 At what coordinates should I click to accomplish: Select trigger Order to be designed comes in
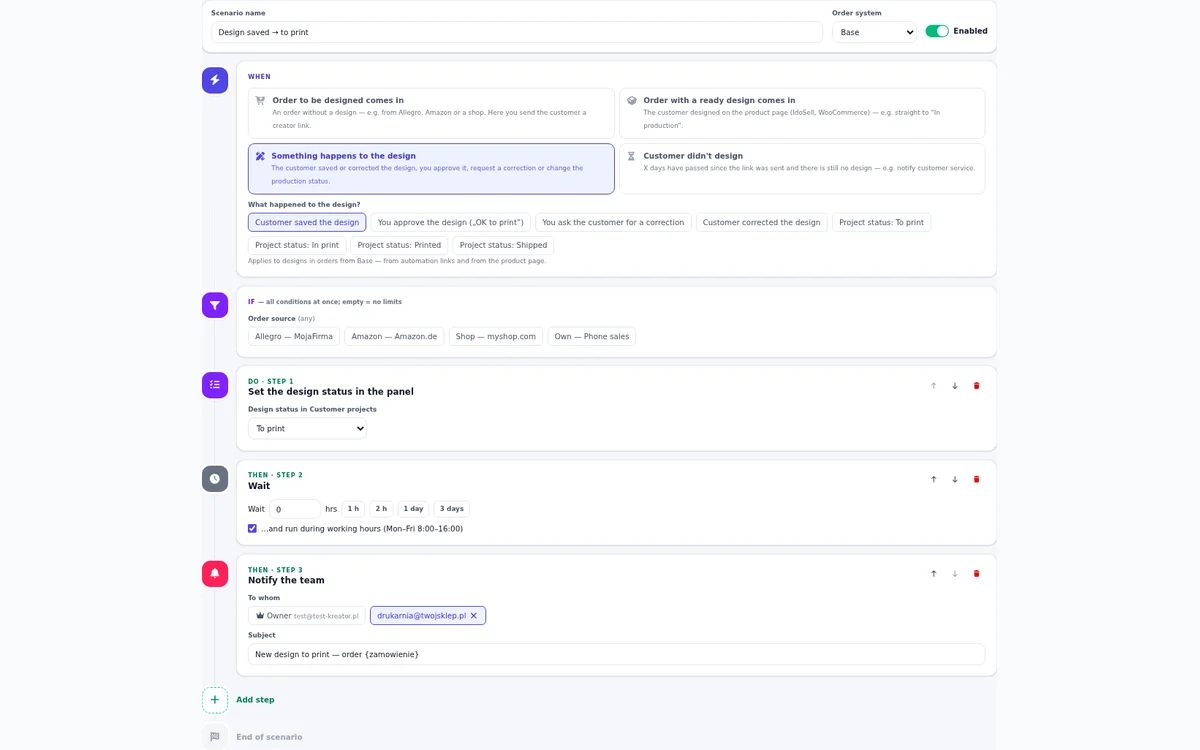click(x=431, y=113)
